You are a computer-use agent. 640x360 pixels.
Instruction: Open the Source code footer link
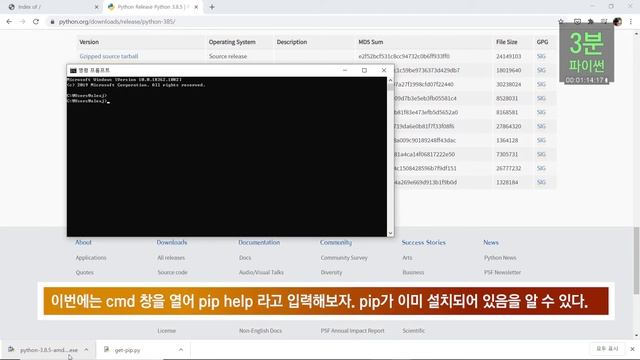click(x=173, y=272)
